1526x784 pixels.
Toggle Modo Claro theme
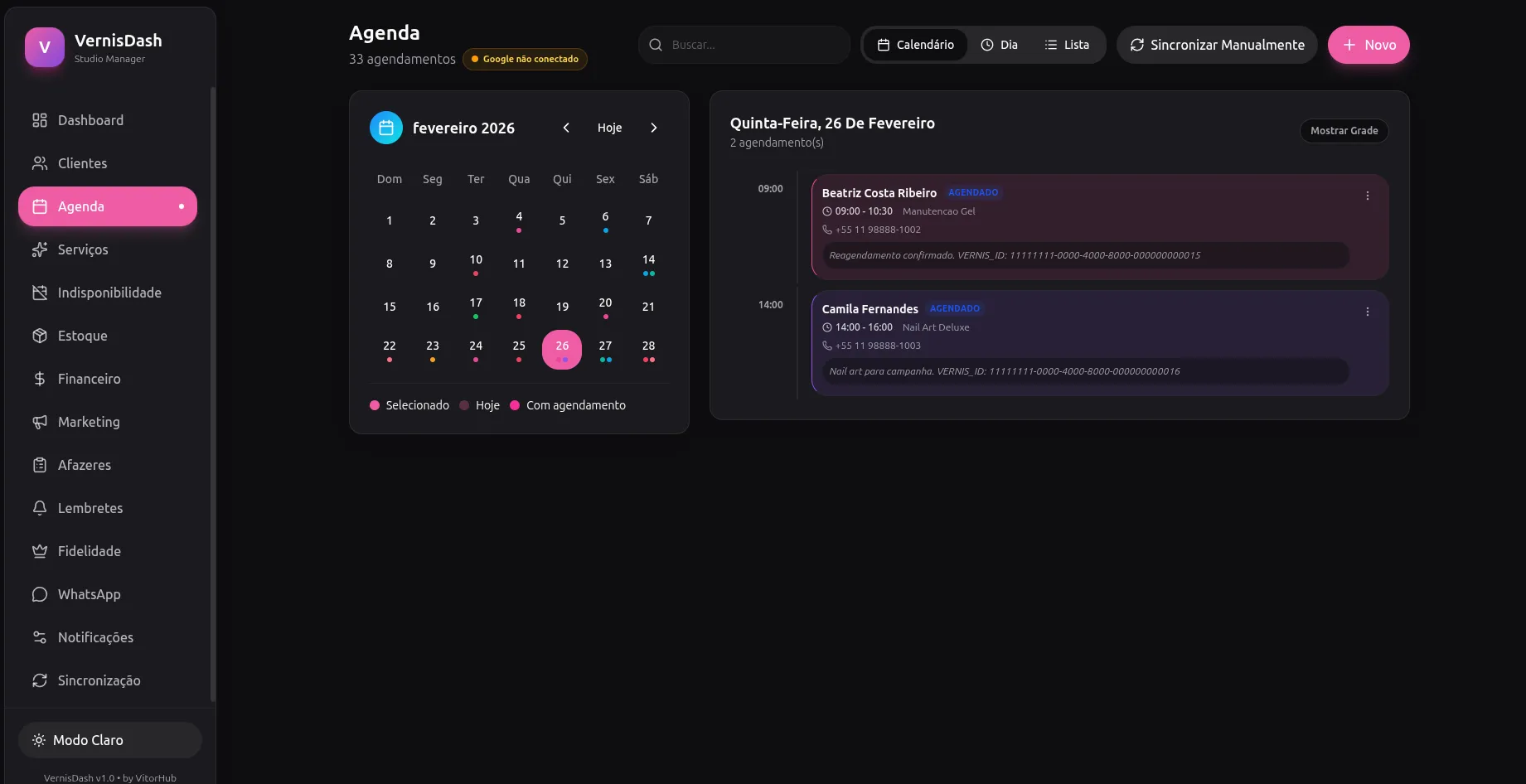(x=110, y=740)
